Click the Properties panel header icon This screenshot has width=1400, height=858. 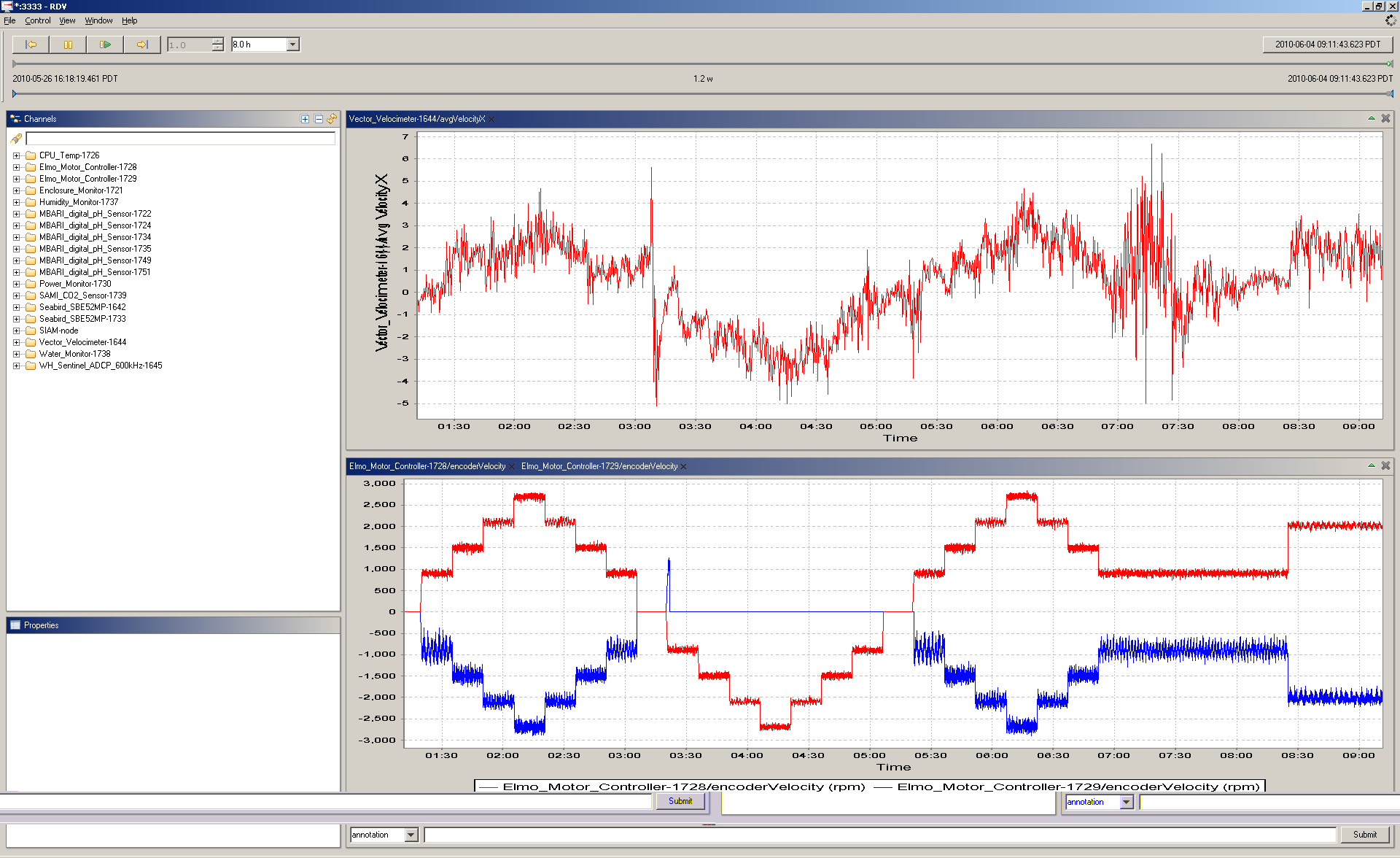click(15, 625)
